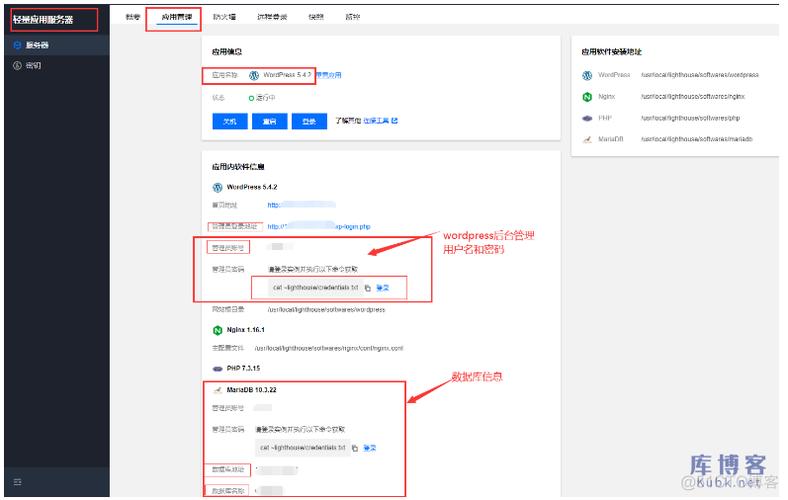The width and height of the screenshot is (788, 500).
Task: Click the external-link icon after the tools link
Action: tap(395, 121)
